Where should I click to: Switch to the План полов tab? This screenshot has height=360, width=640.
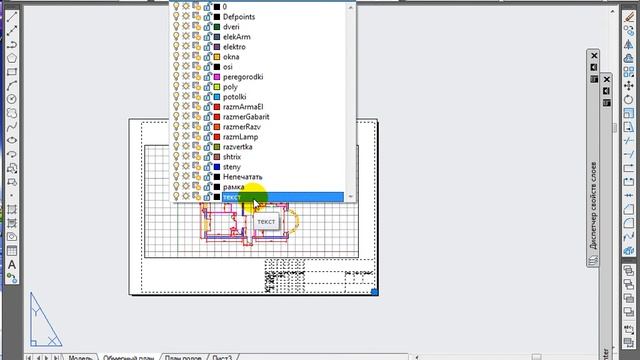[183, 357]
